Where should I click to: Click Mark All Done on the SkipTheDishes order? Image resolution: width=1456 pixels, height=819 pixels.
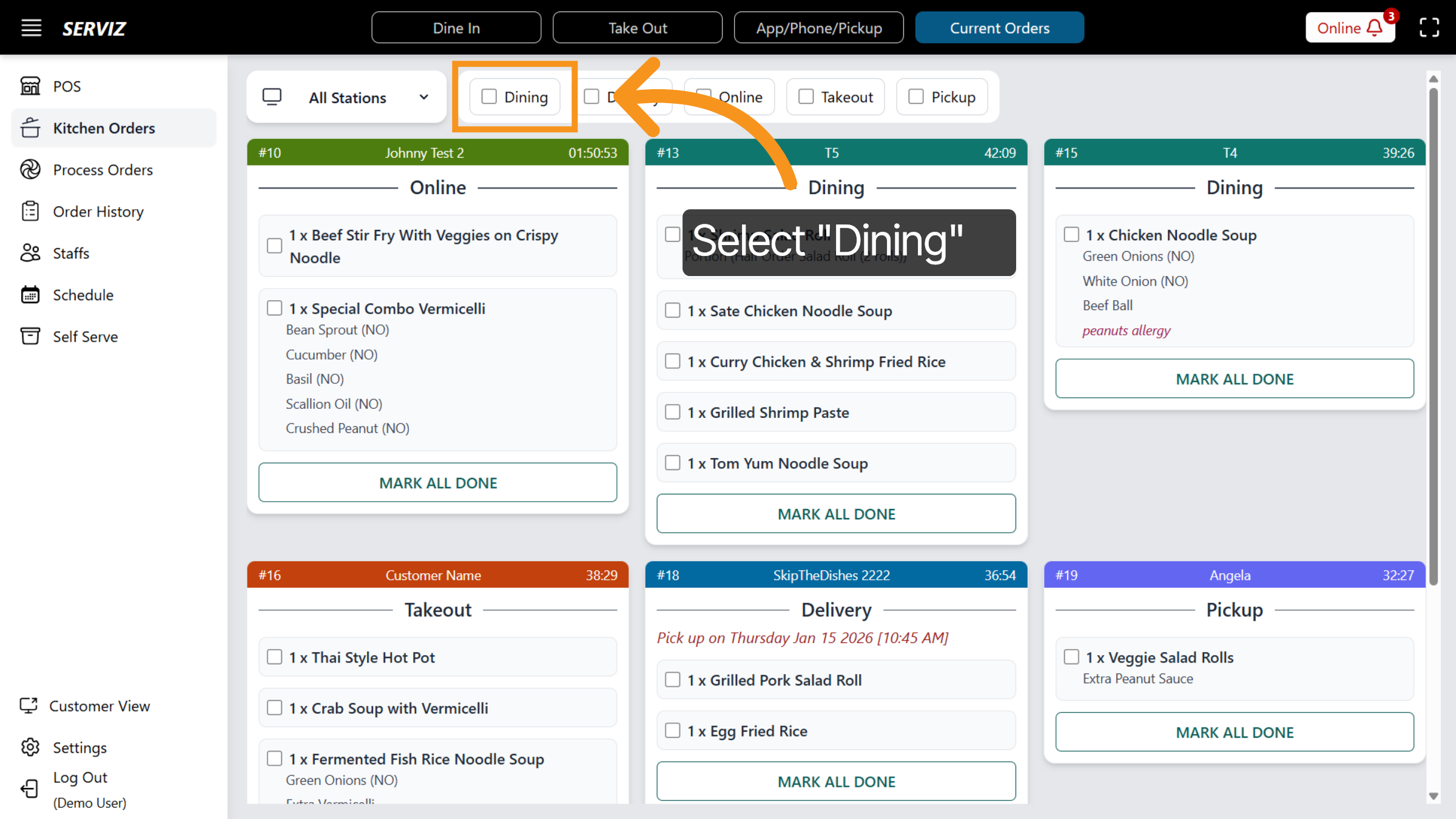pyautogui.click(x=836, y=781)
